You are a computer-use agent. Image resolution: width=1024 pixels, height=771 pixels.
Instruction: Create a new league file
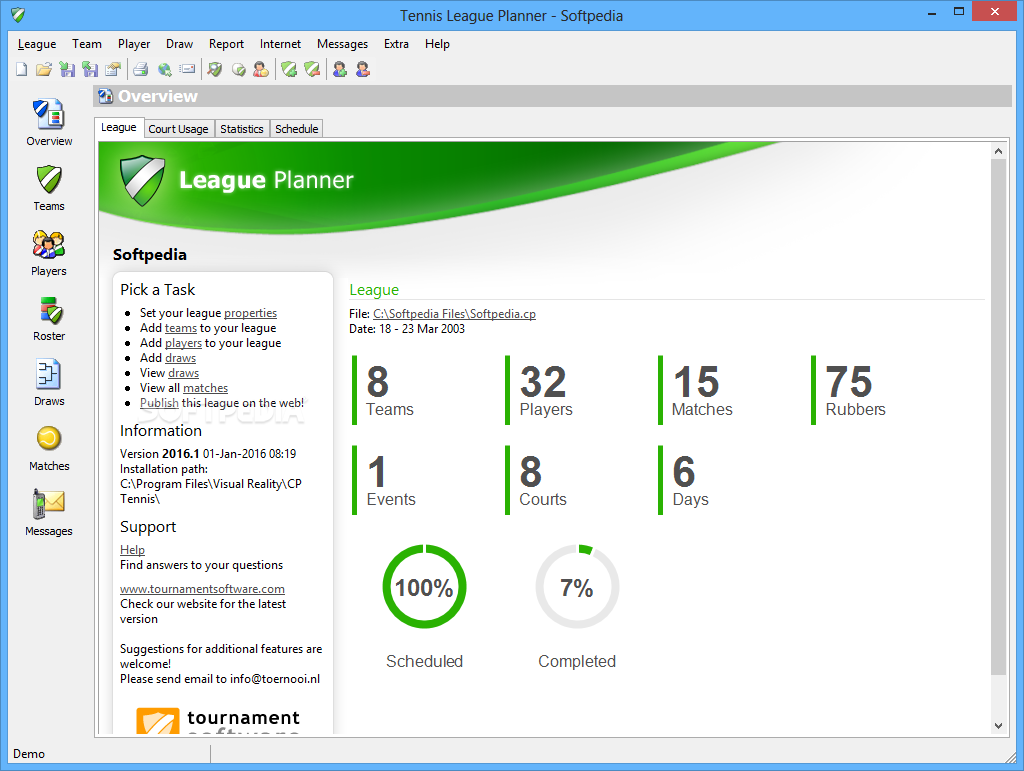point(22,69)
